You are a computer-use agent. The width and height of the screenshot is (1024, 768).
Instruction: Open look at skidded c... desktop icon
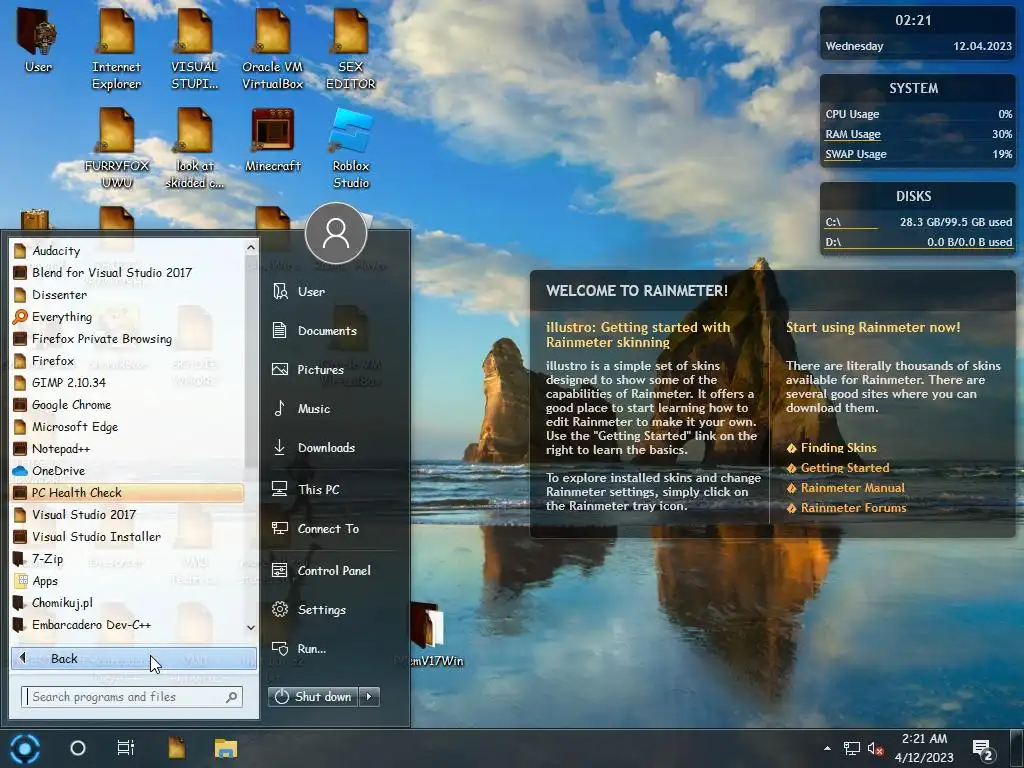(195, 148)
